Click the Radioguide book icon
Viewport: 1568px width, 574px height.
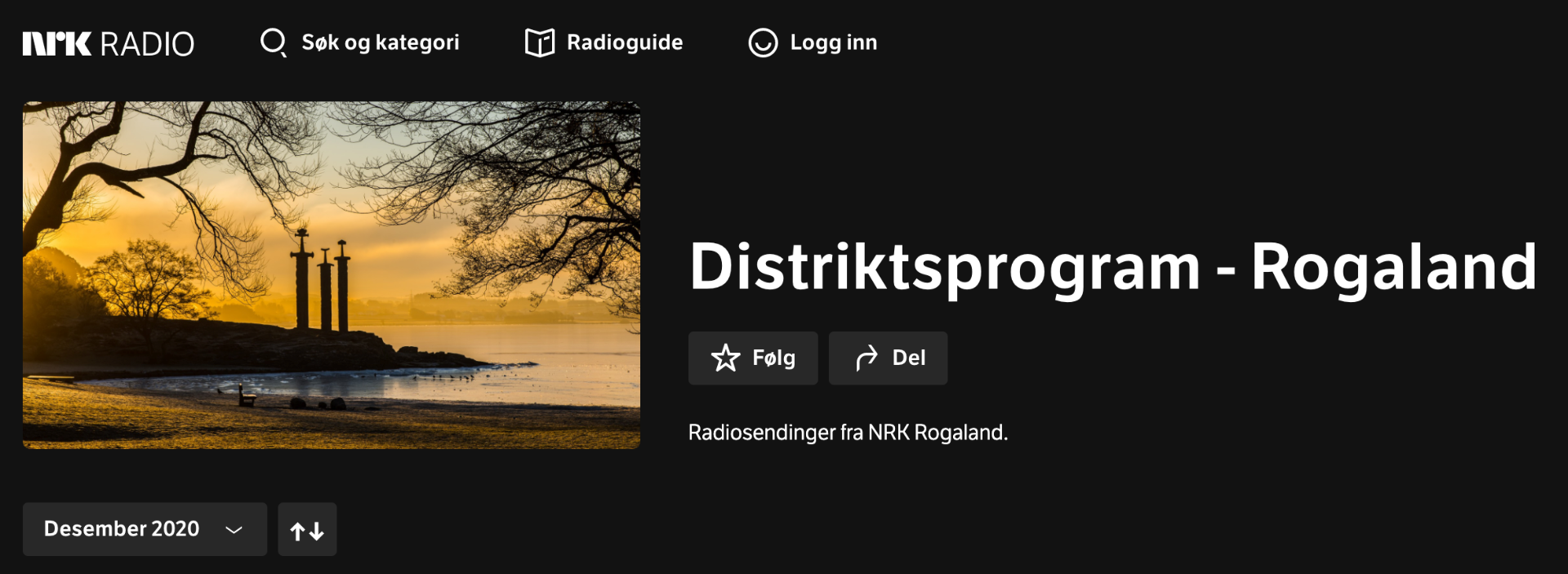pos(539,42)
